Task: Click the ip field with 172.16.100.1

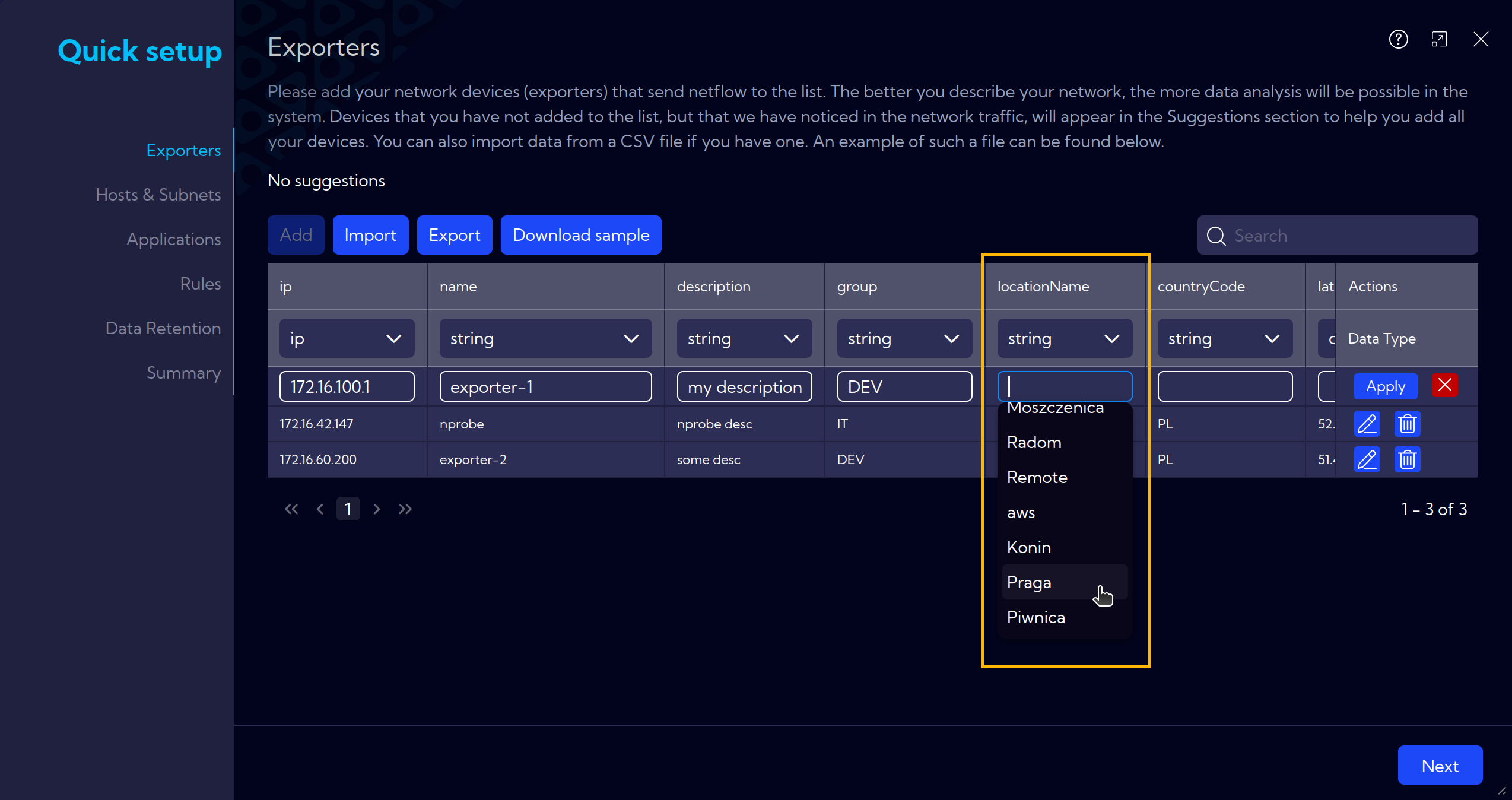Action: pyautogui.click(x=347, y=386)
